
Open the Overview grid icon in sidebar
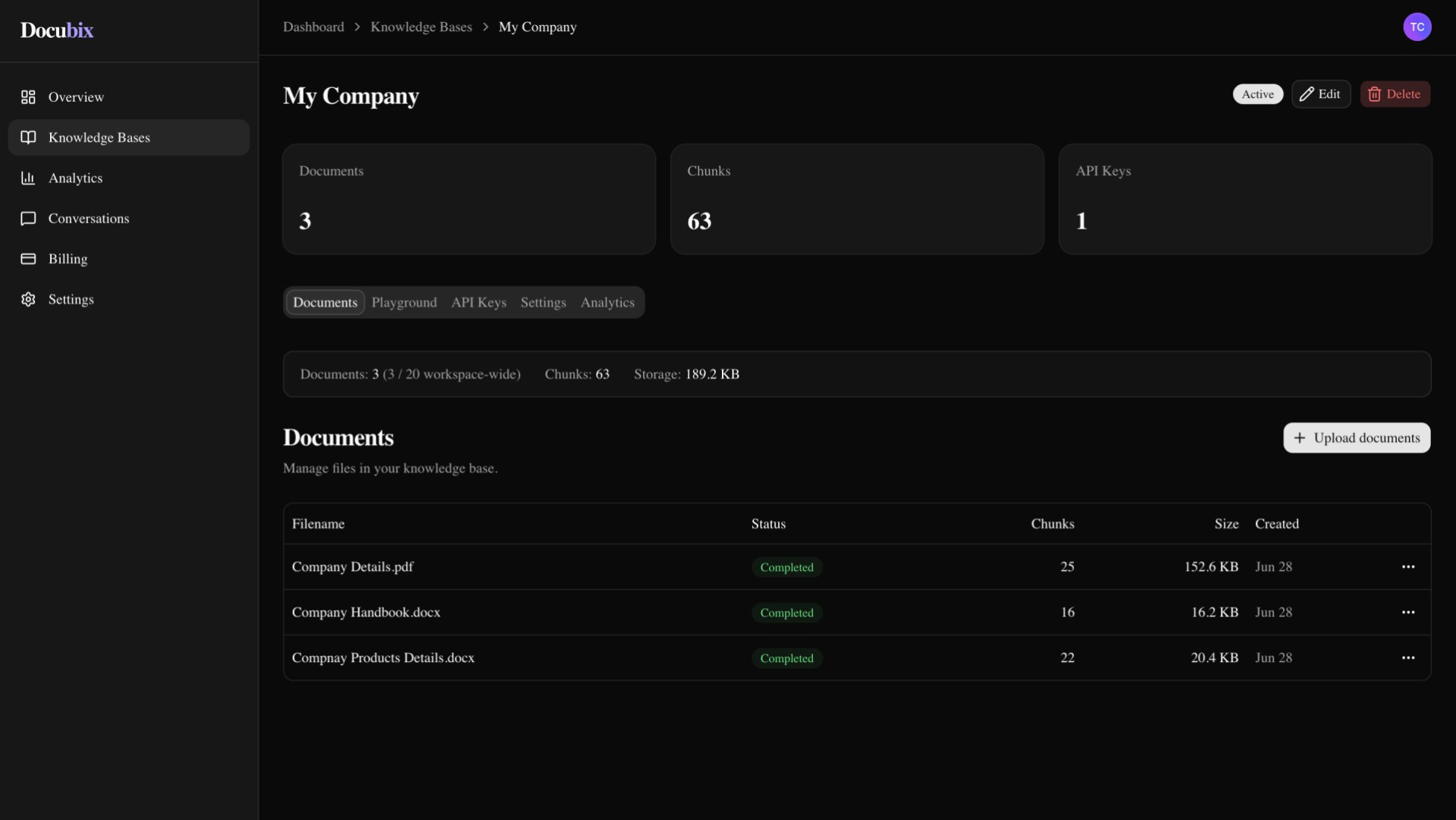pyautogui.click(x=28, y=97)
